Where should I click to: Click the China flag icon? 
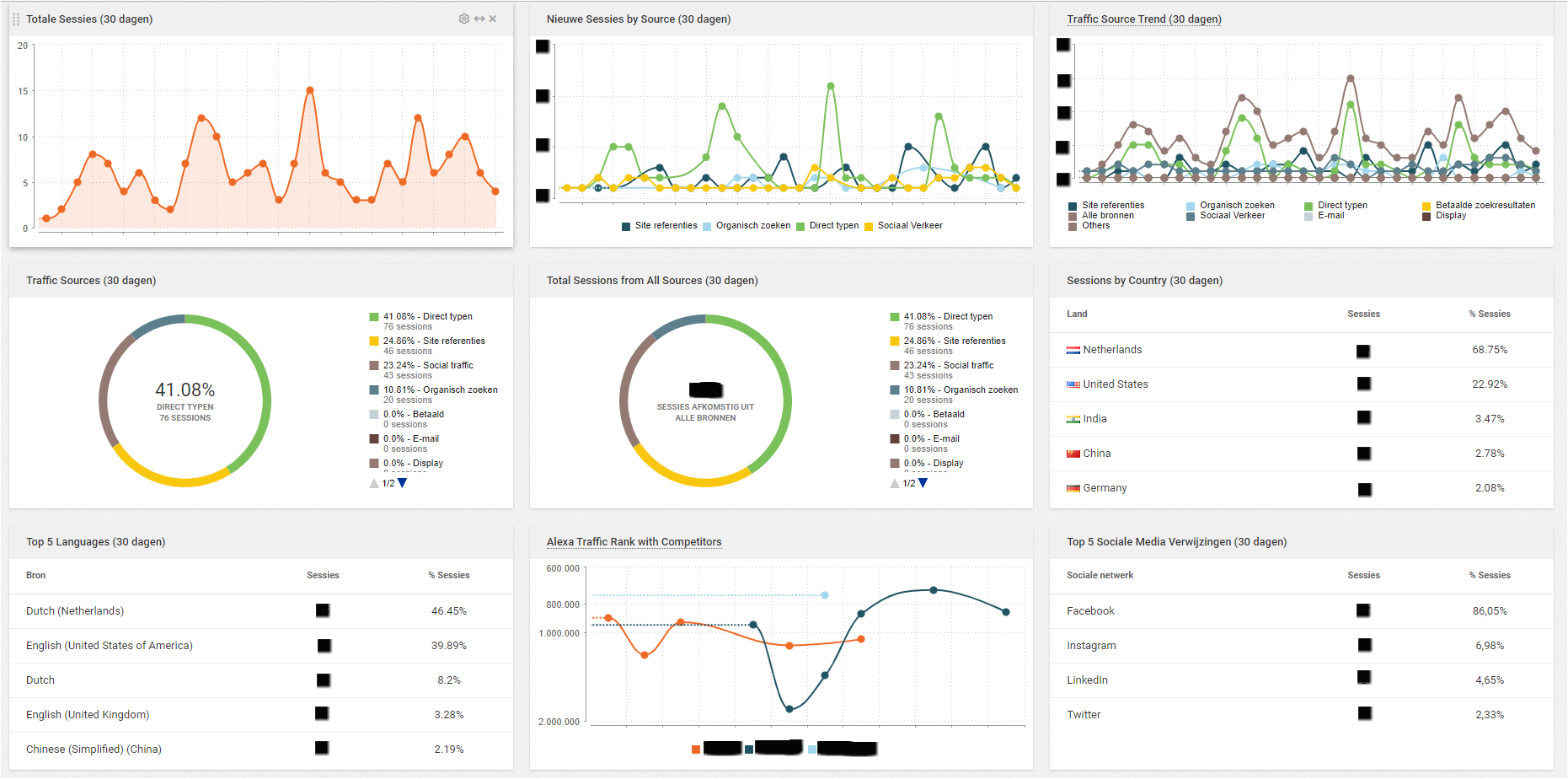point(1073,454)
